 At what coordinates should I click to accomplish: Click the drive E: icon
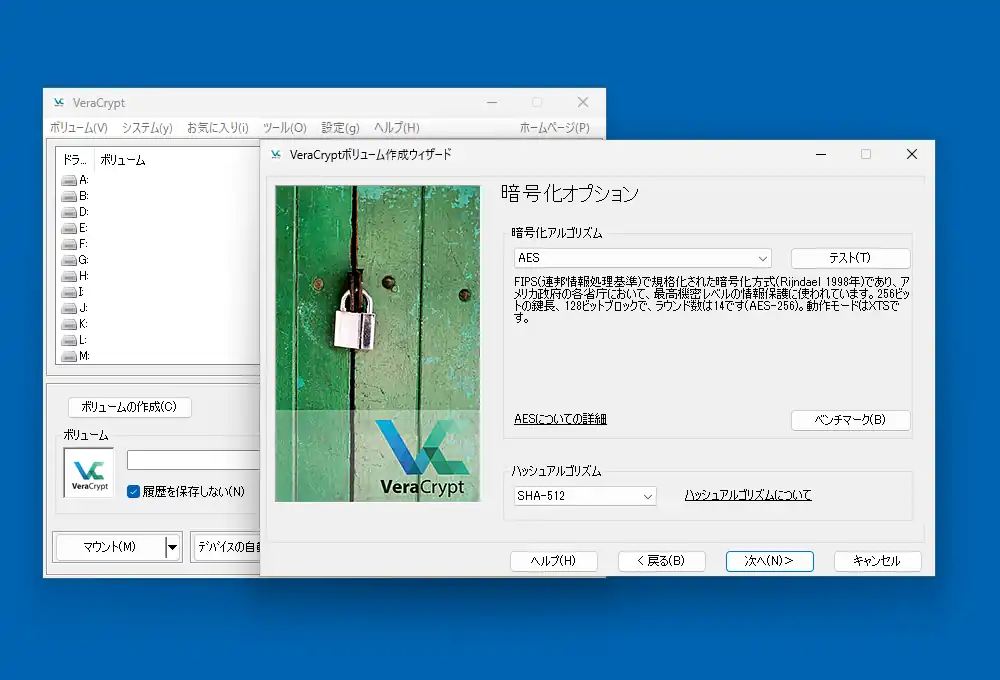tap(67, 227)
